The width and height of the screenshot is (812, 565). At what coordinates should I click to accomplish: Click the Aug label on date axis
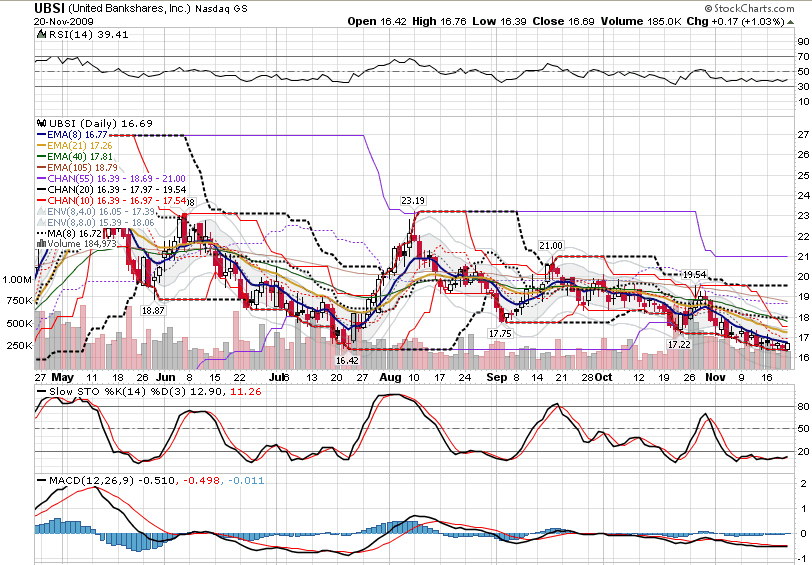click(390, 378)
